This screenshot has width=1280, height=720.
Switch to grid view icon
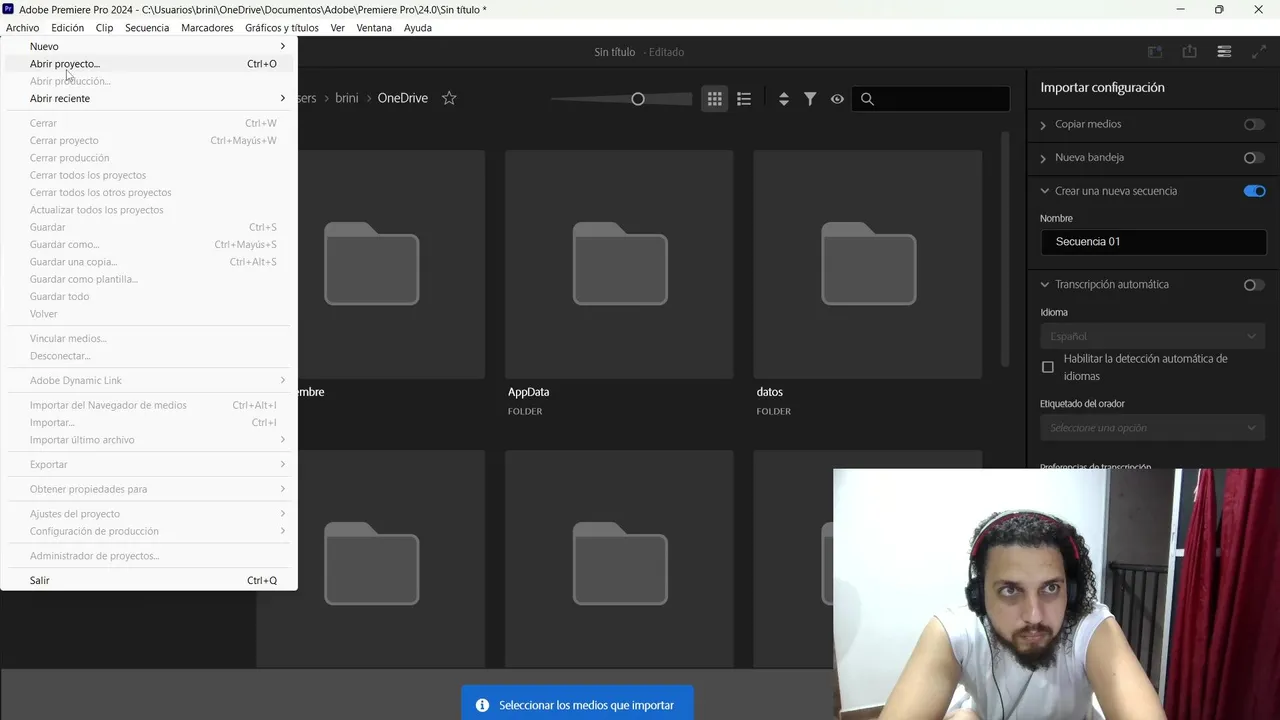(x=714, y=98)
